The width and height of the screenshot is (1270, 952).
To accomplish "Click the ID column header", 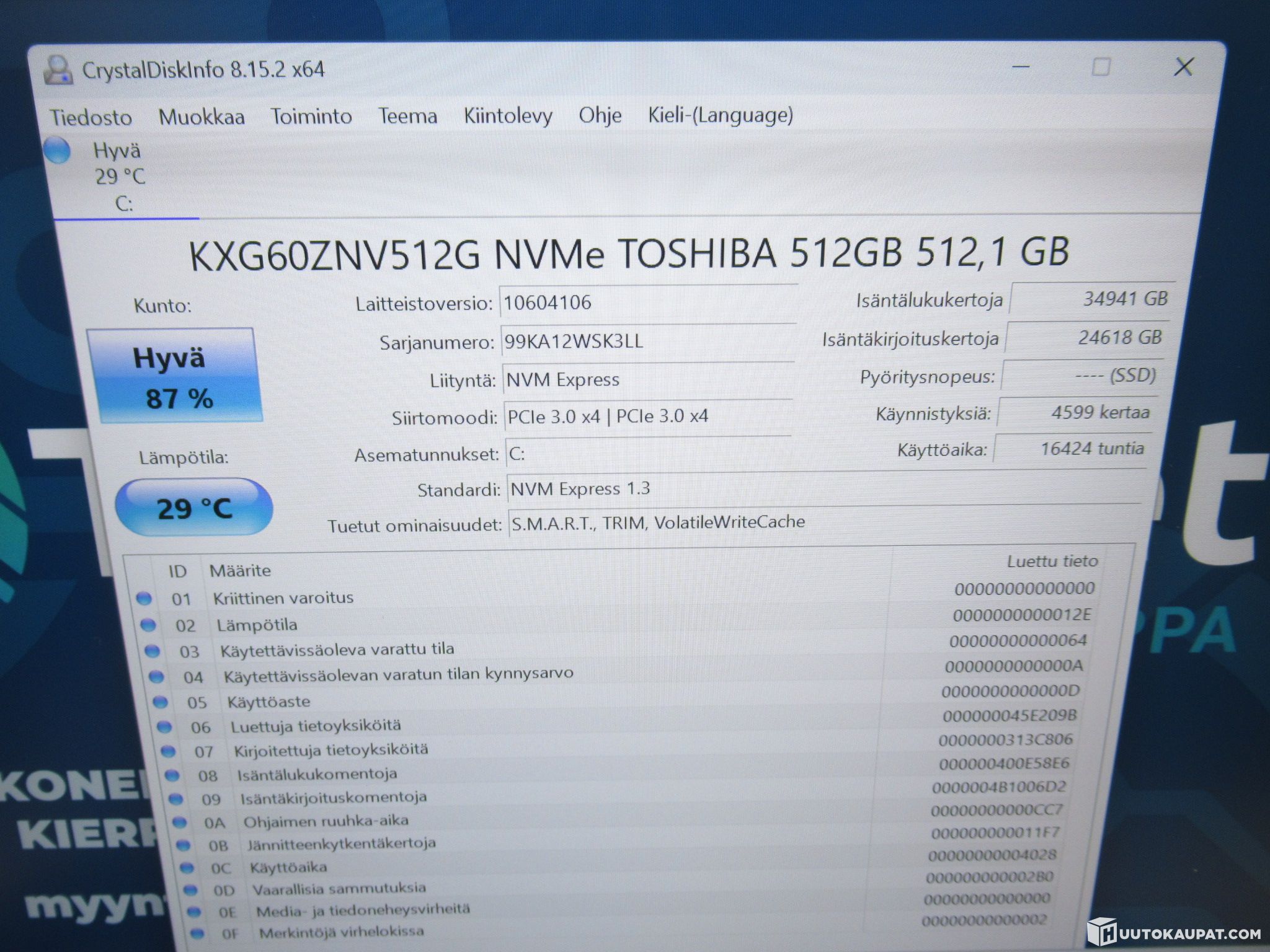I will coord(177,571).
